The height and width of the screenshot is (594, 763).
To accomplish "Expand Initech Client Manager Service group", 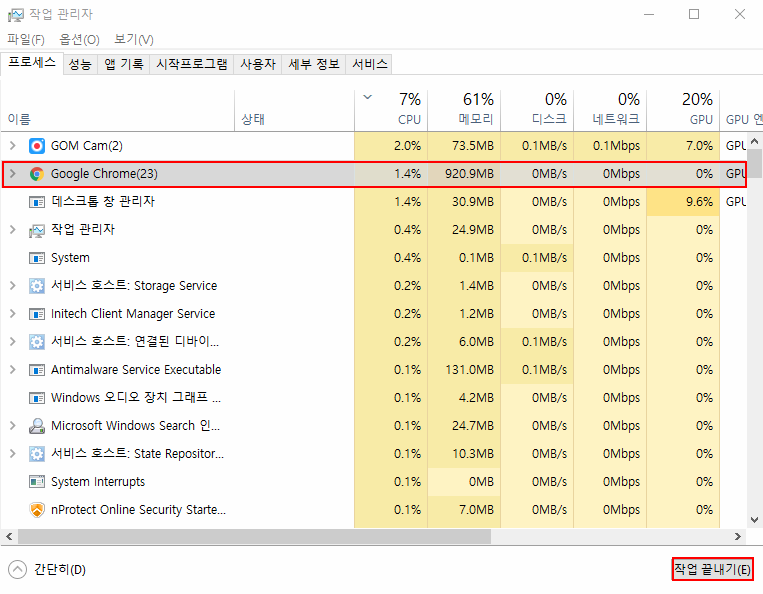I will coord(13,314).
